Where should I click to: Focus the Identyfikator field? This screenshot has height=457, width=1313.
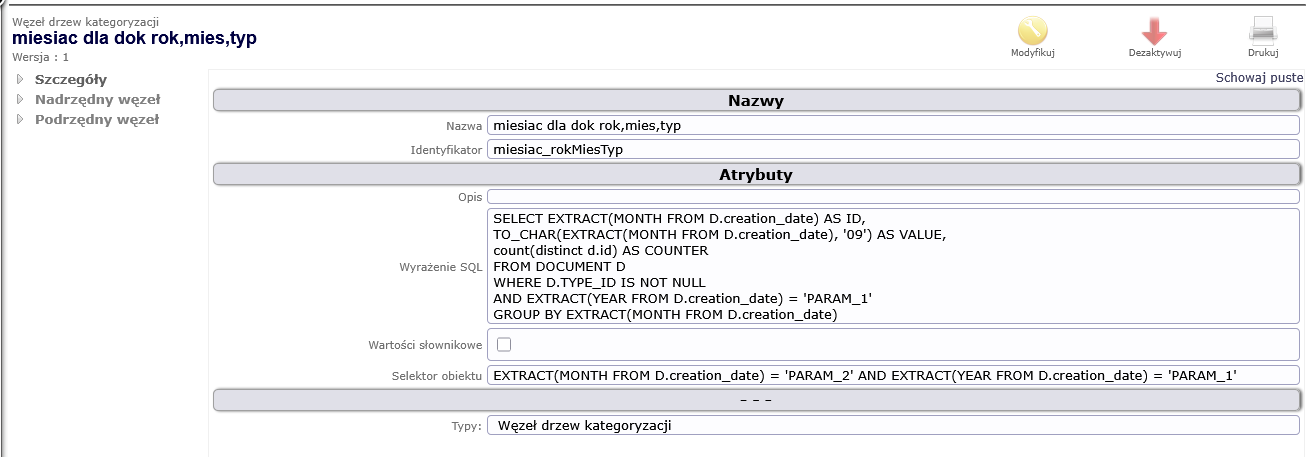click(x=892, y=149)
